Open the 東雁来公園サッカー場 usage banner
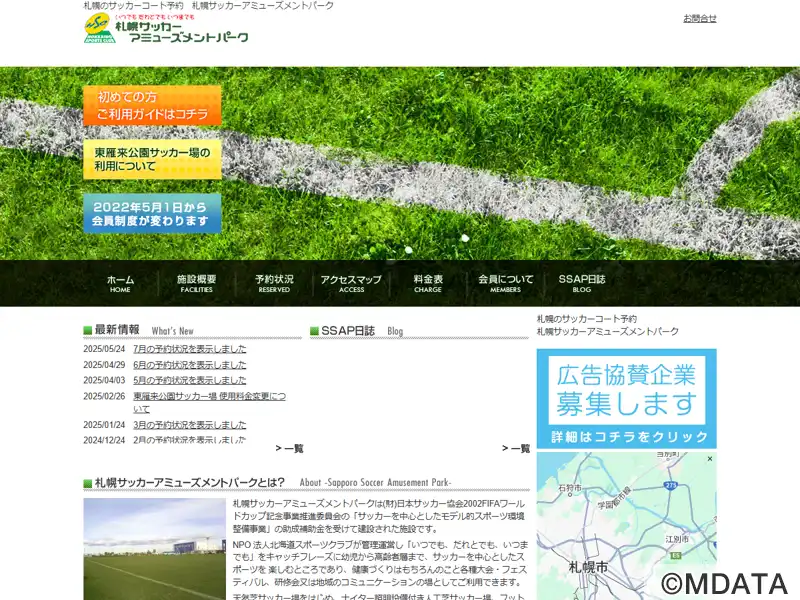Image resolution: width=800 pixels, height=600 pixels. 152,159
